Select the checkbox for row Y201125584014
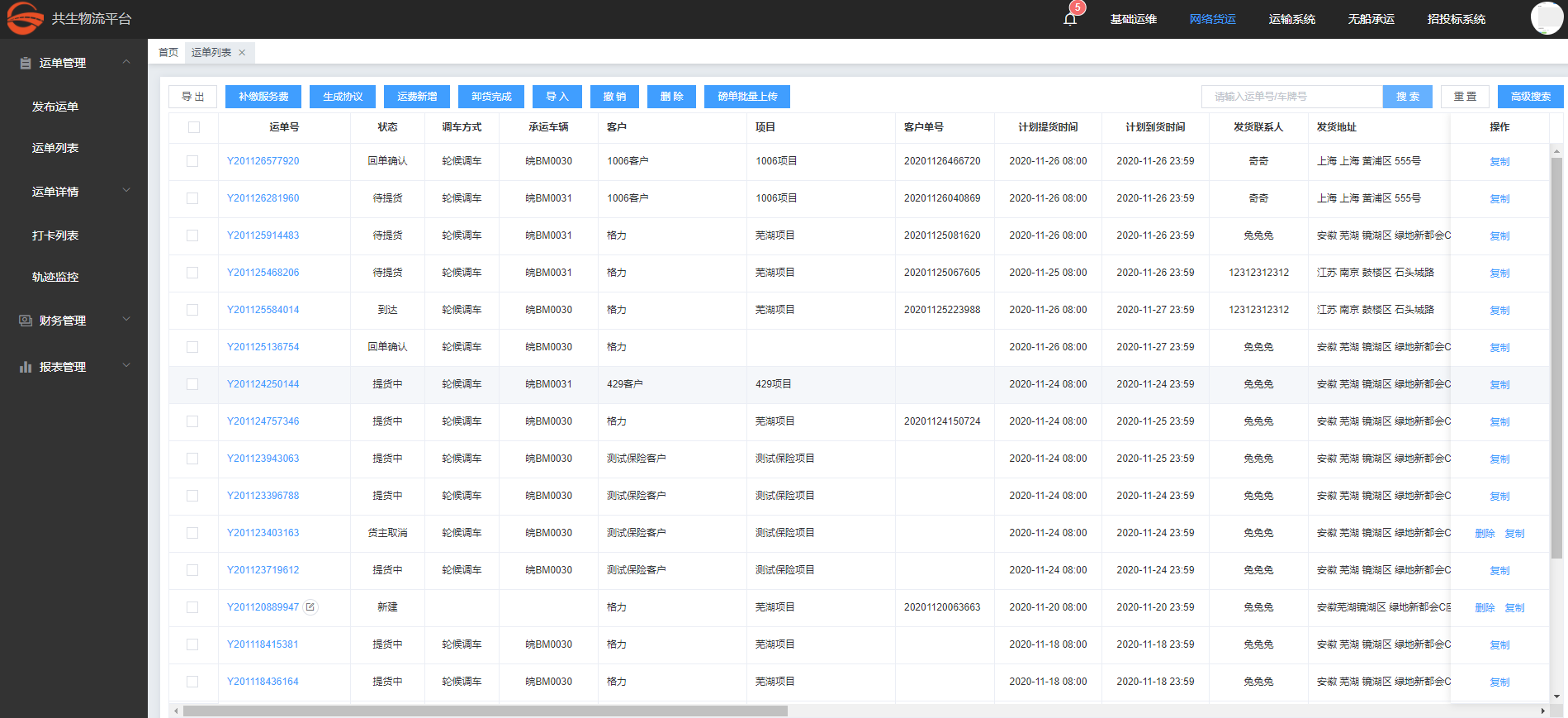Viewport: 1568px width, 718px height. pos(192,310)
